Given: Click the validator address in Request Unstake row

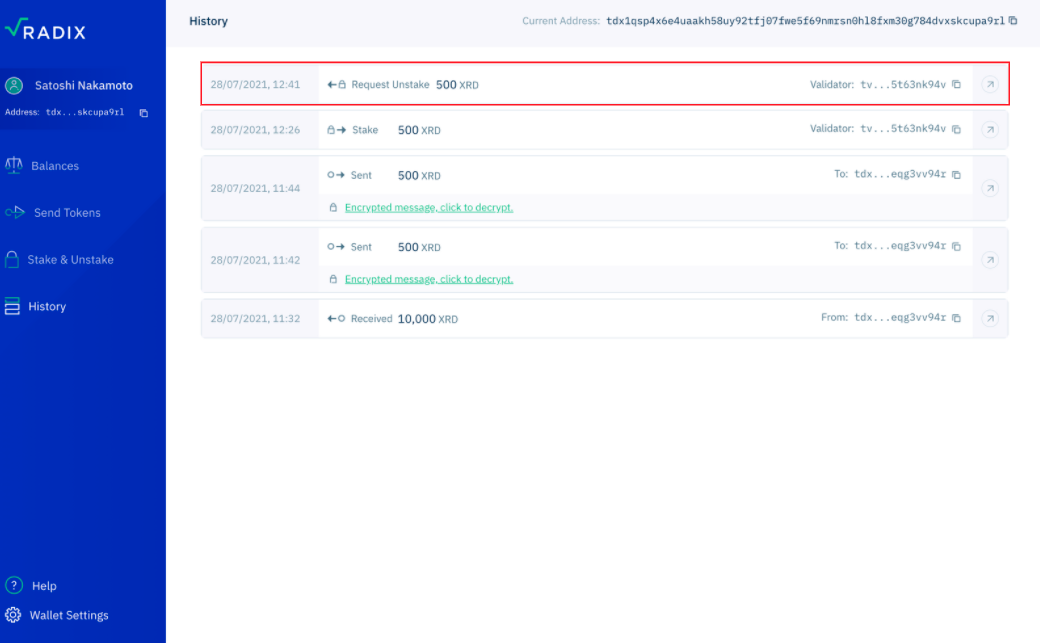Looking at the screenshot, I should (903, 84).
